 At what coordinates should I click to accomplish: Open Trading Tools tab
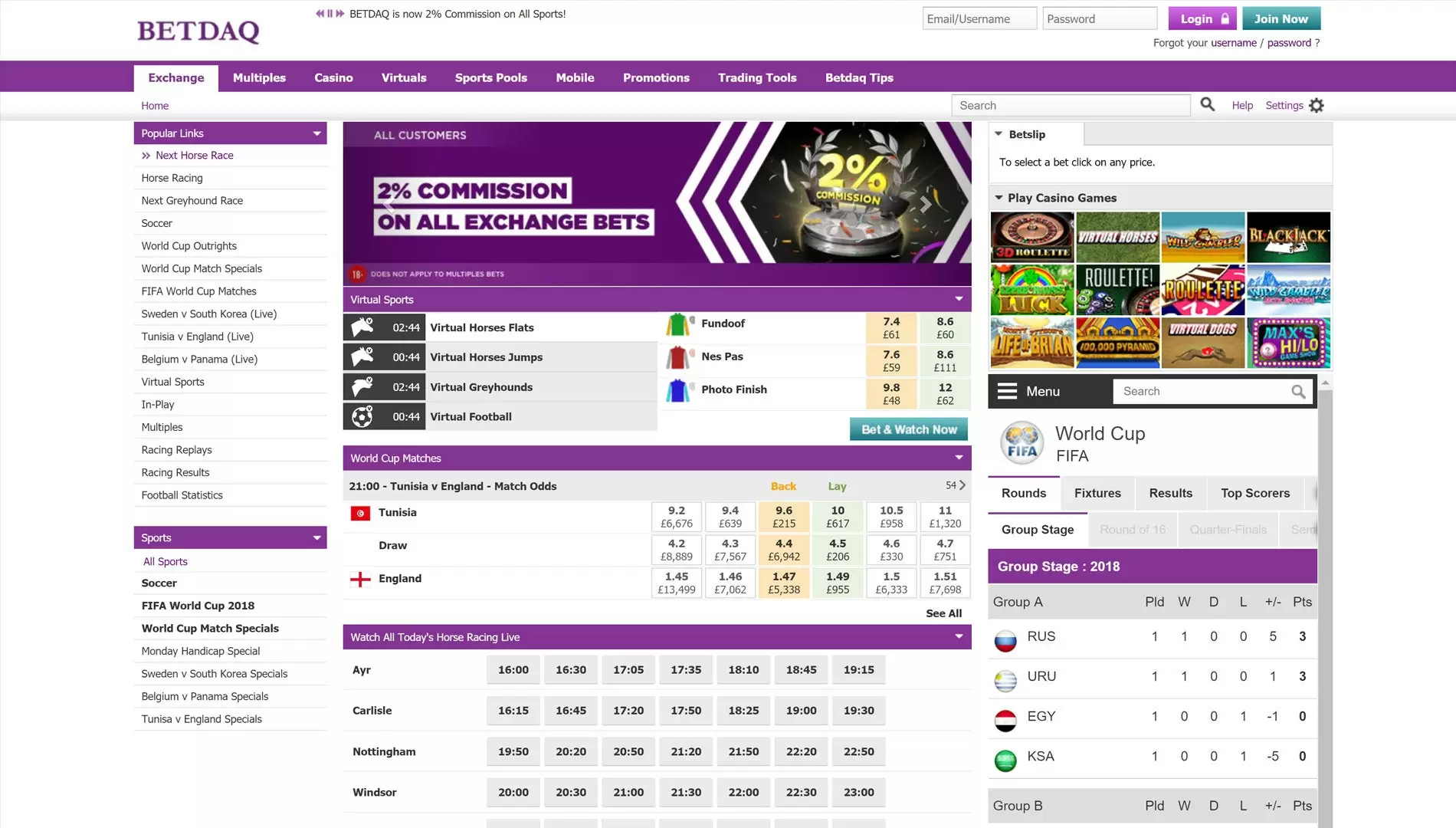[757, 77]
